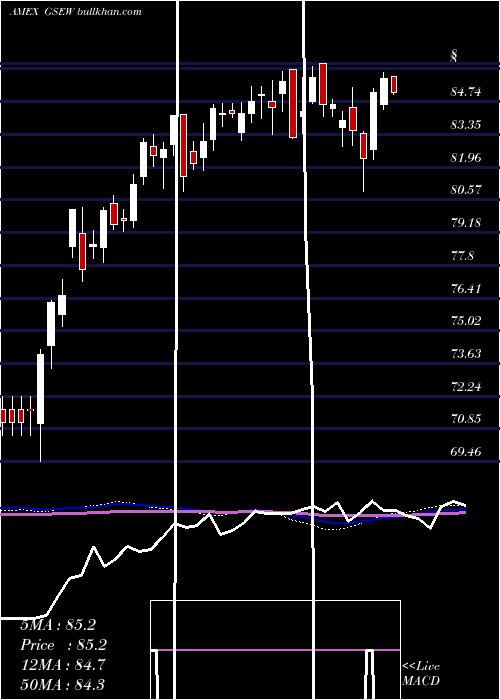Viewport: 500px width, 700px height.
Task: Select the 75.02 price axis label
Action: point(466,321)
